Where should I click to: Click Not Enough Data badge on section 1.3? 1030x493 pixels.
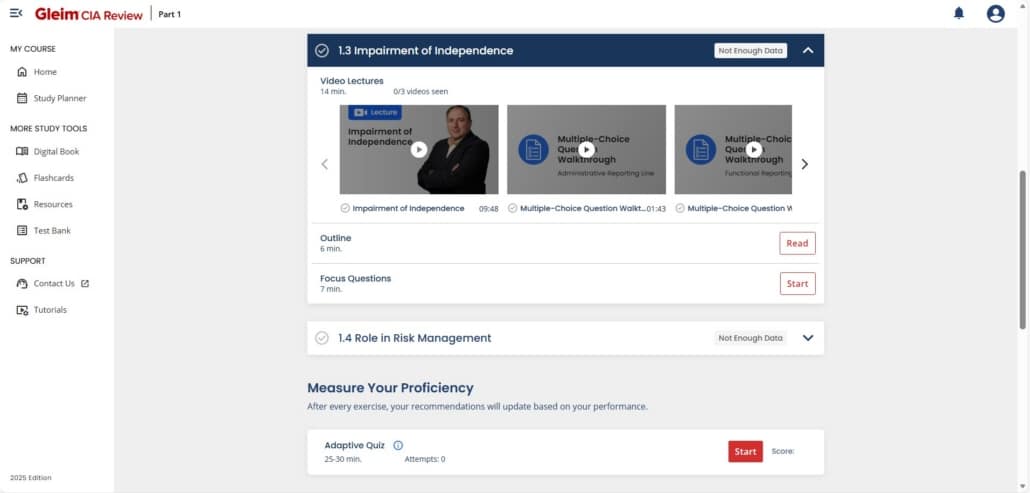click(x=750, y=51)
